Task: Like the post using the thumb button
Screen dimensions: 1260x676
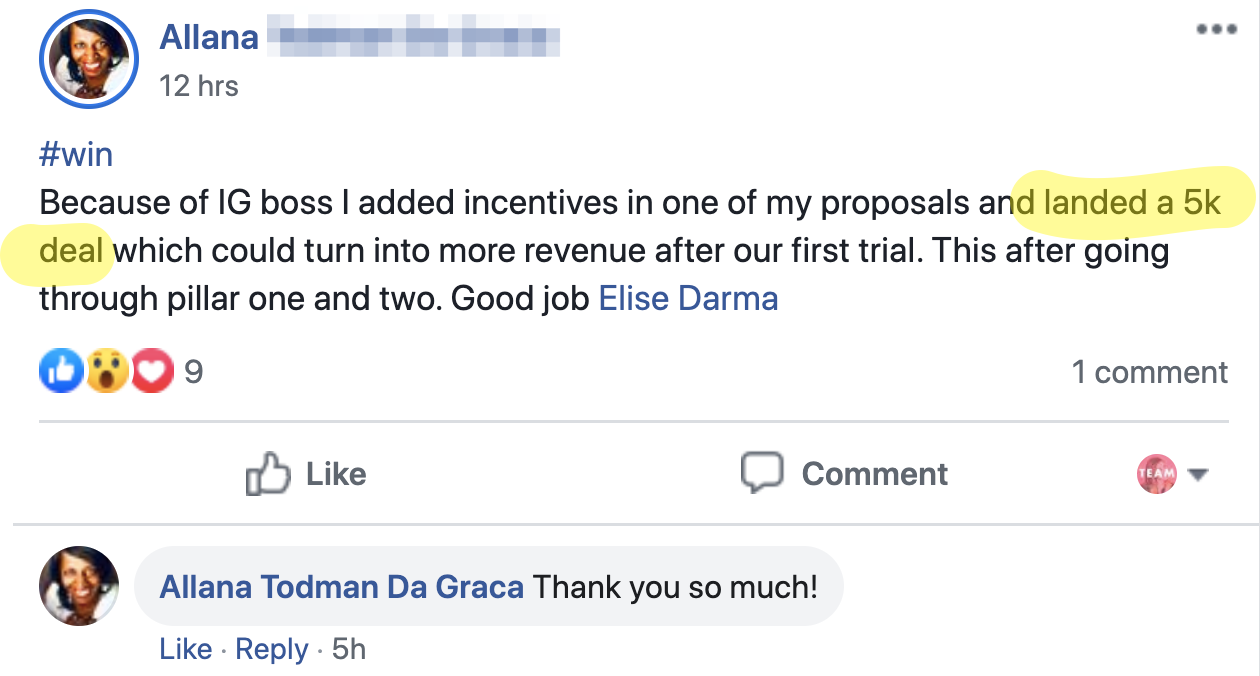Action: (306, 474)
